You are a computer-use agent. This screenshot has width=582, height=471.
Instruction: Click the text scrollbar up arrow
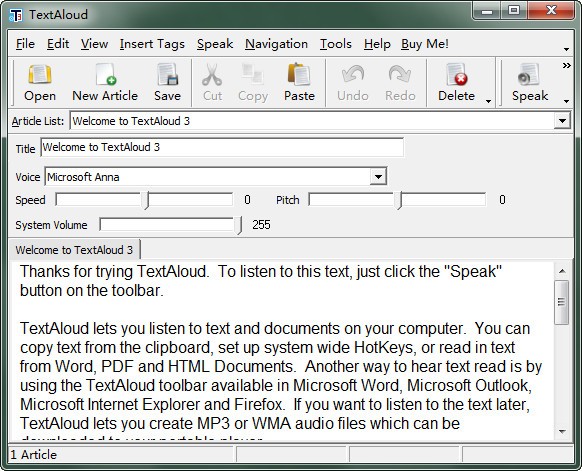(x=562, y=271)
